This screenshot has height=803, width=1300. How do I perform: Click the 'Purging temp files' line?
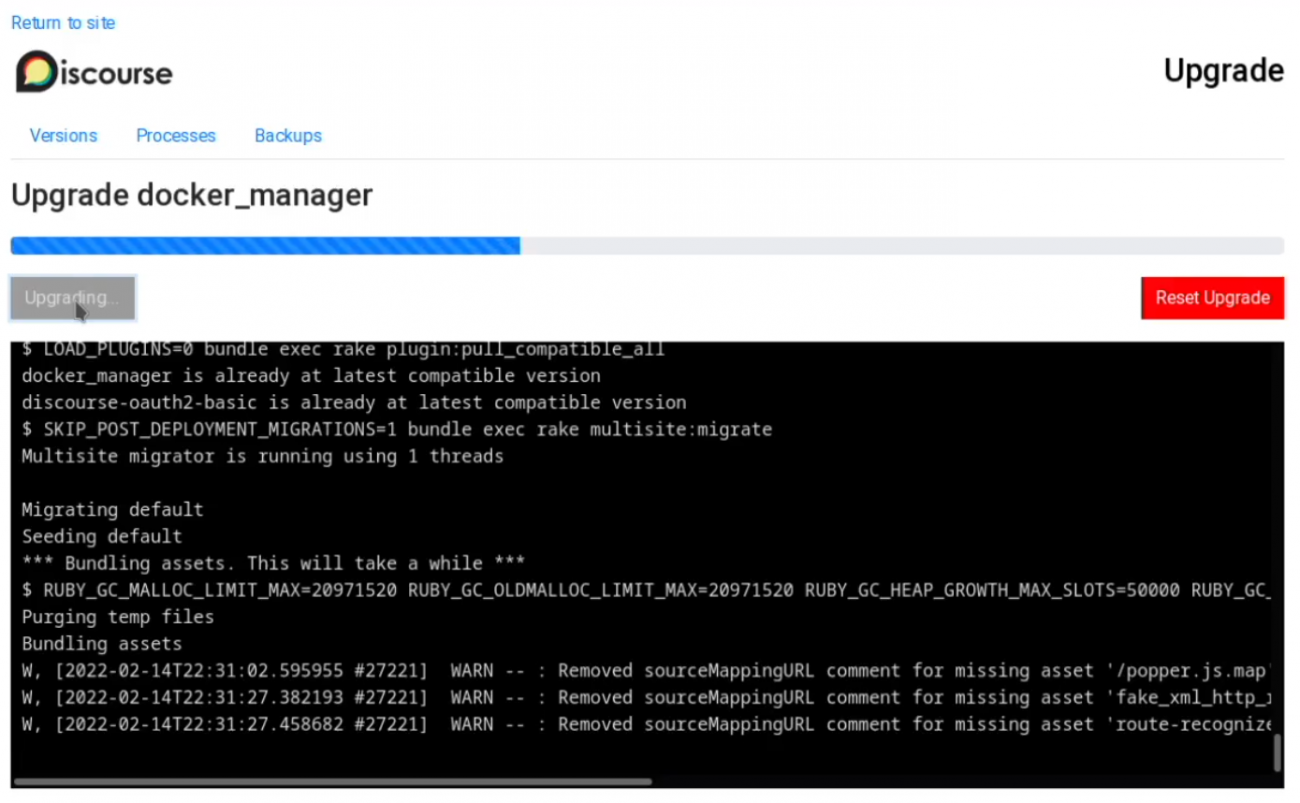(118, 617)
